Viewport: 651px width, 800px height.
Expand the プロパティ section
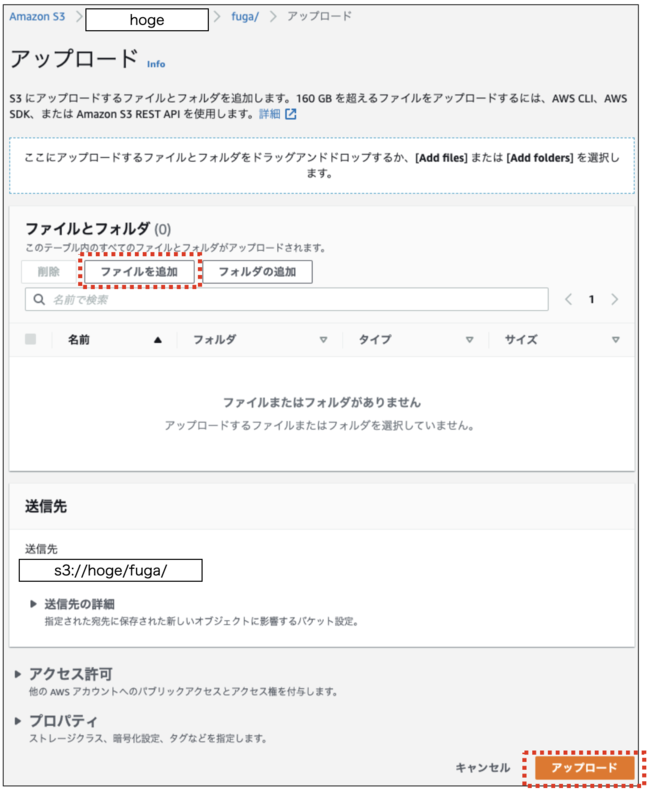pyautogui.click(x=56, y=721)
